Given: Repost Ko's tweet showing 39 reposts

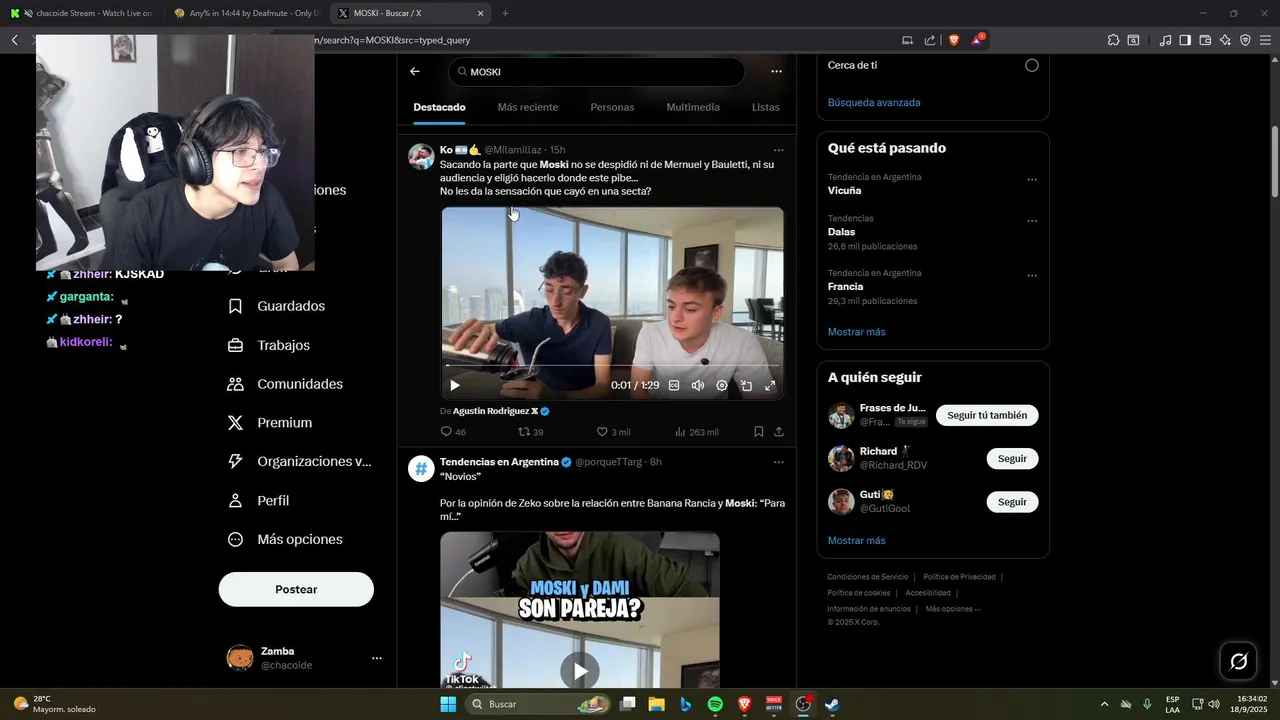Looking at the screenshot, I should pos(530,432).
